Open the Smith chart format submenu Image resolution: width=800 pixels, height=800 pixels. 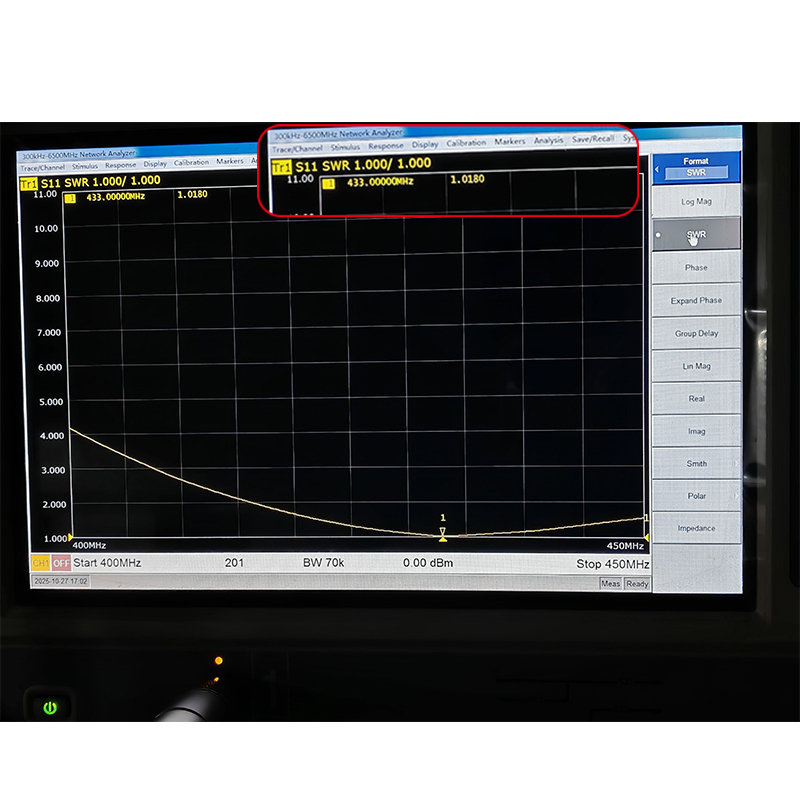click(696, 463)
